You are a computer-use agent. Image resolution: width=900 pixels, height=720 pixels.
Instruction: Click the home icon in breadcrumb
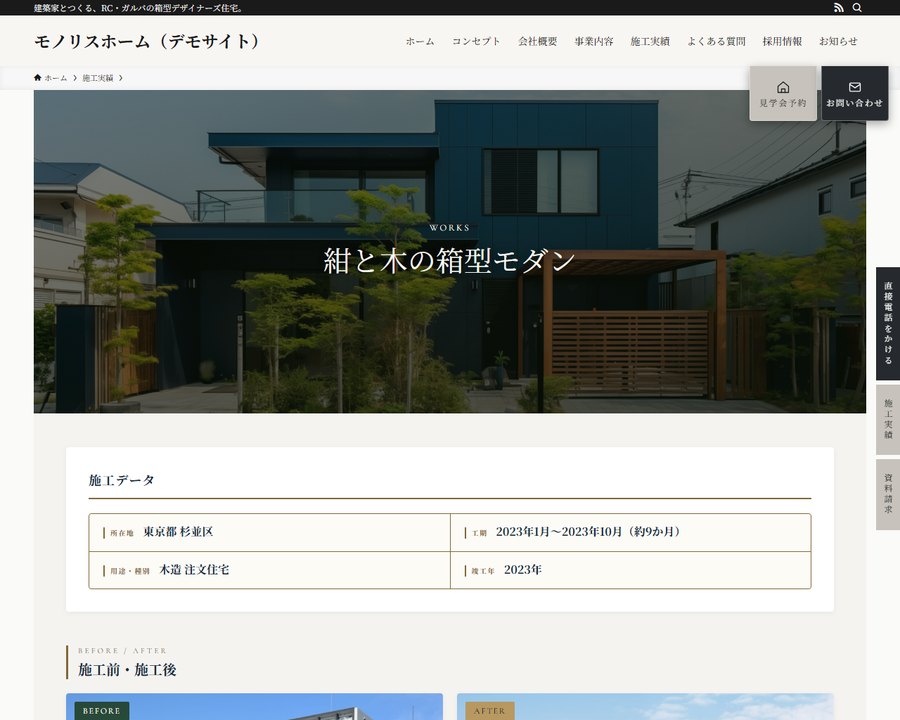point(38,78)
